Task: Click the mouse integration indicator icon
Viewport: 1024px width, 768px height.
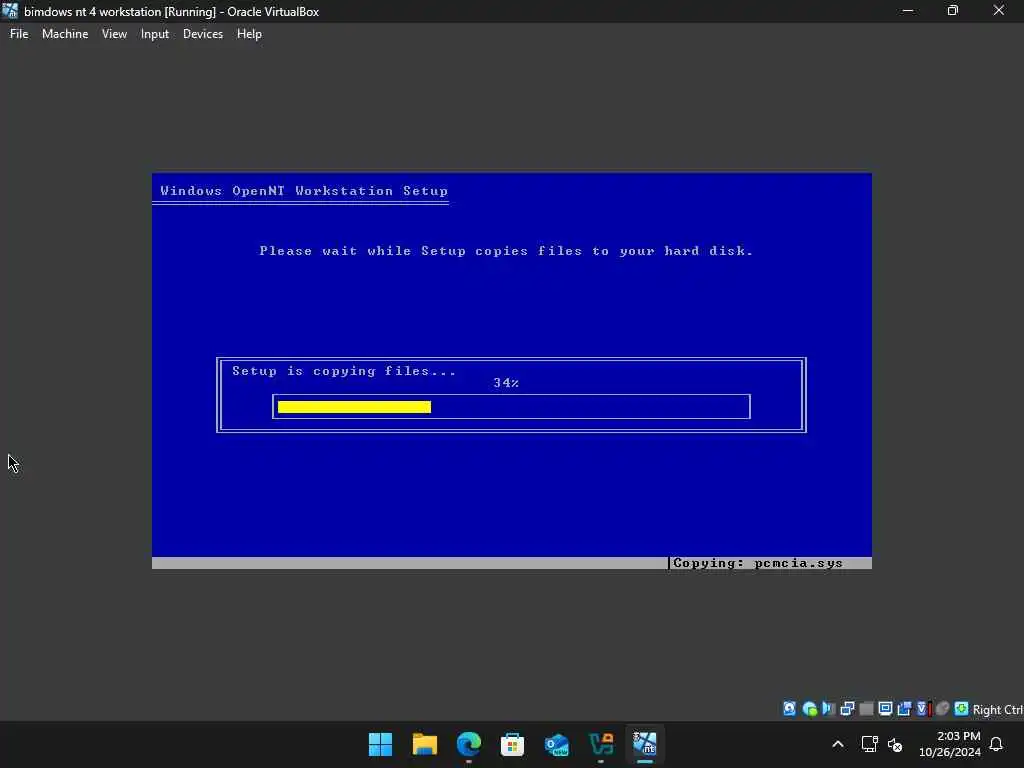Action: pyautogui.click(x=942, y=709)
